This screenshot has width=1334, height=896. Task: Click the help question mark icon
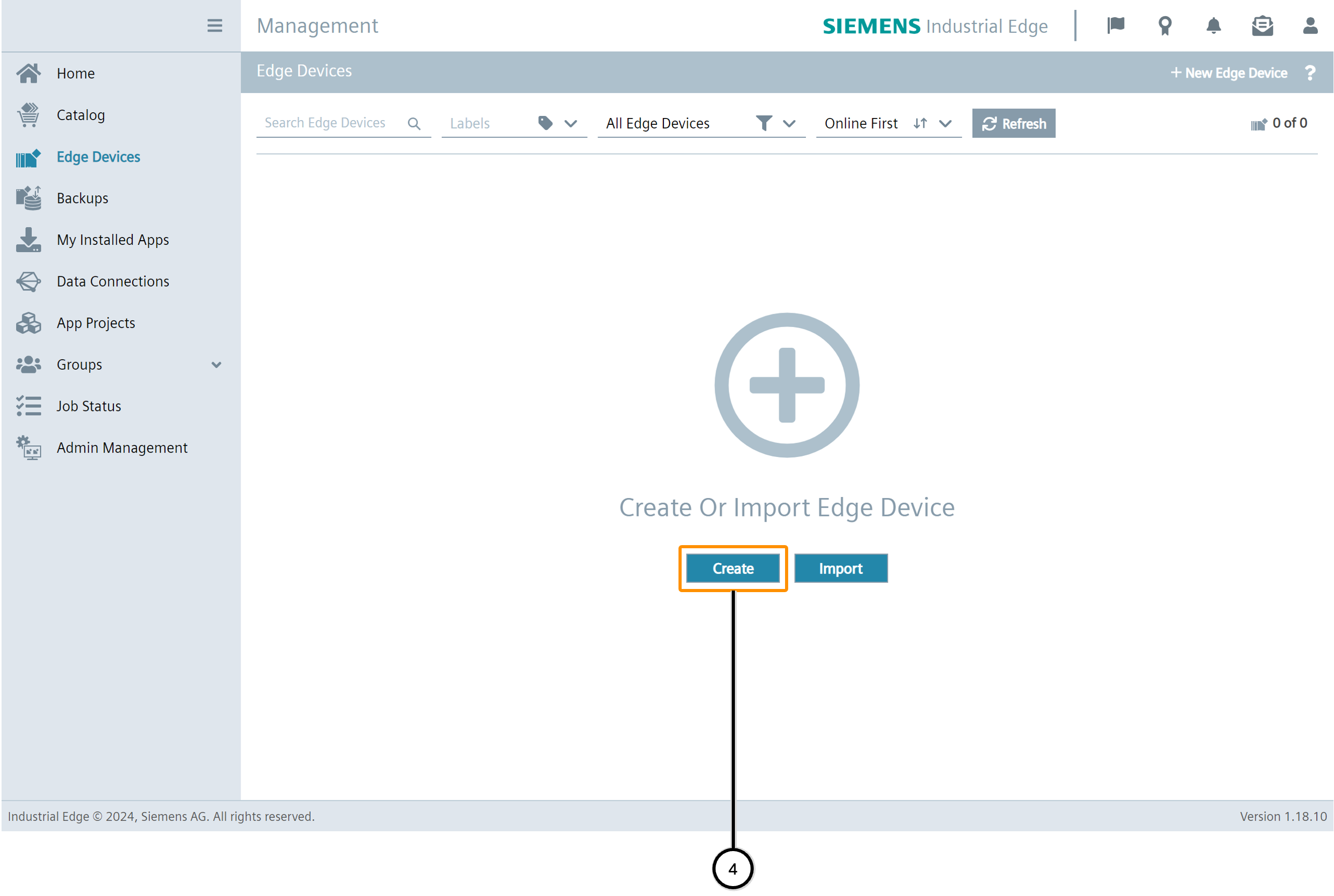[x=1310, y=73]
